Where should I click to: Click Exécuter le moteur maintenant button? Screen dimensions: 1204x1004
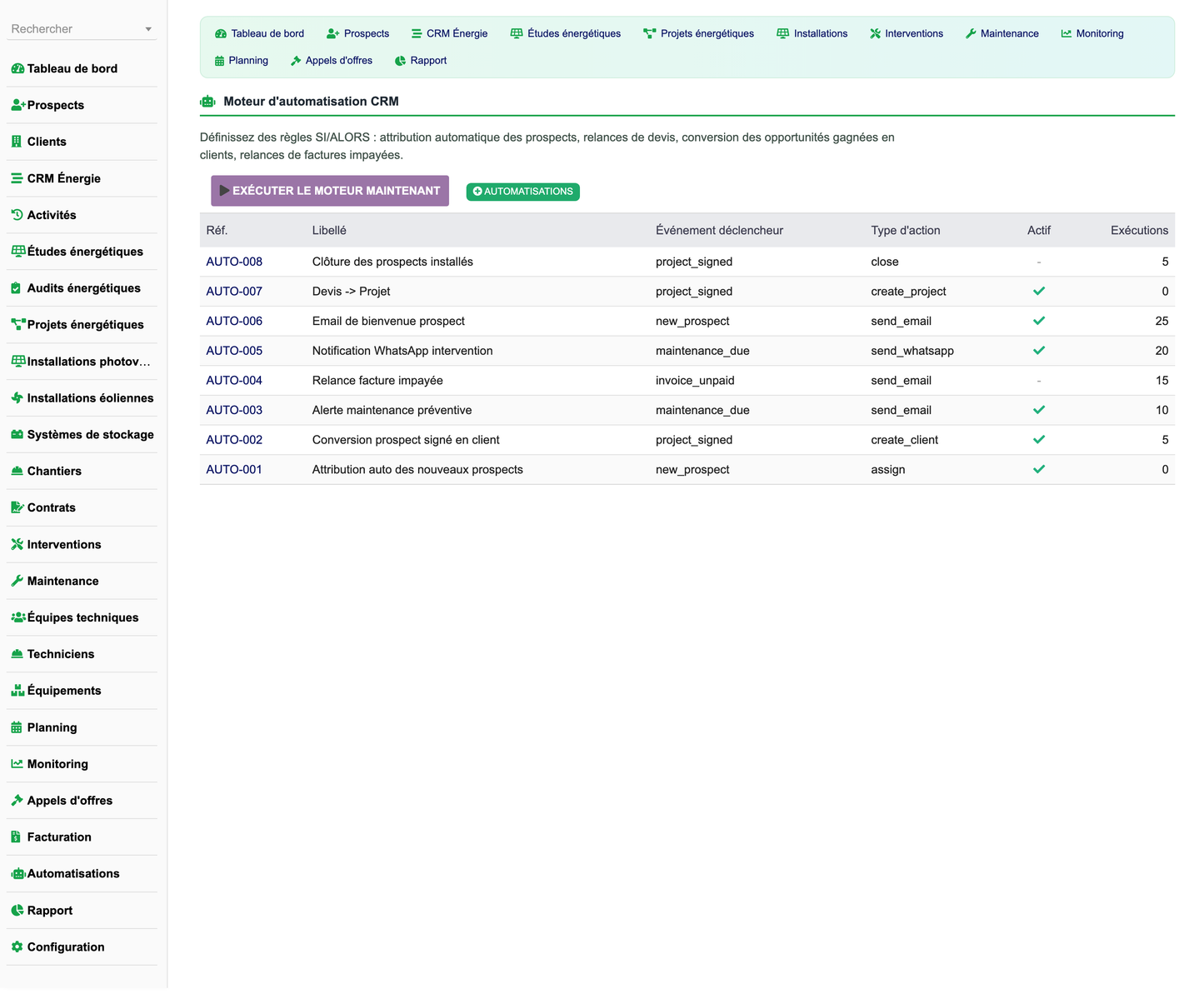click(x=330, y=191)
